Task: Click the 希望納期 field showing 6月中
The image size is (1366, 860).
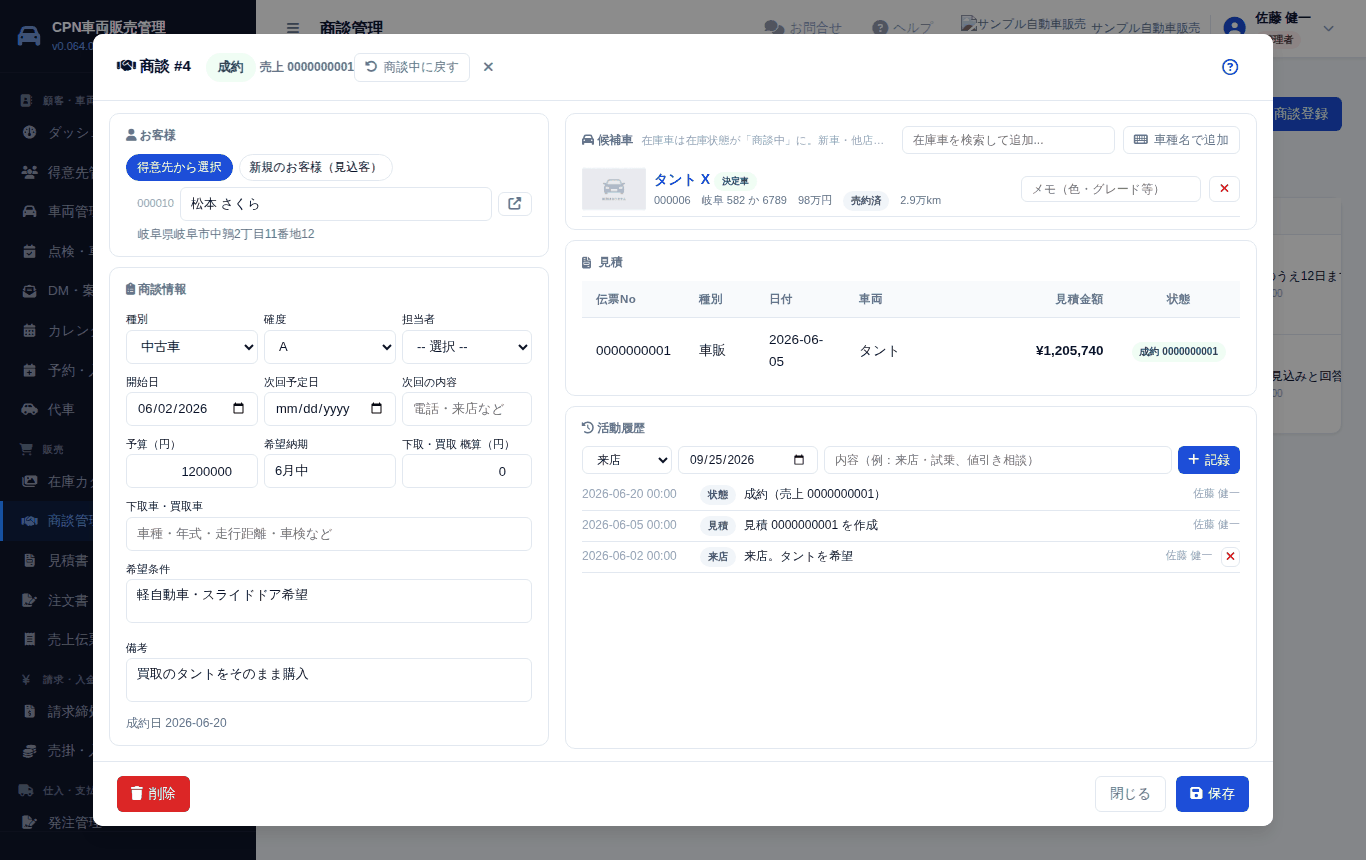Action: (330, 471)
